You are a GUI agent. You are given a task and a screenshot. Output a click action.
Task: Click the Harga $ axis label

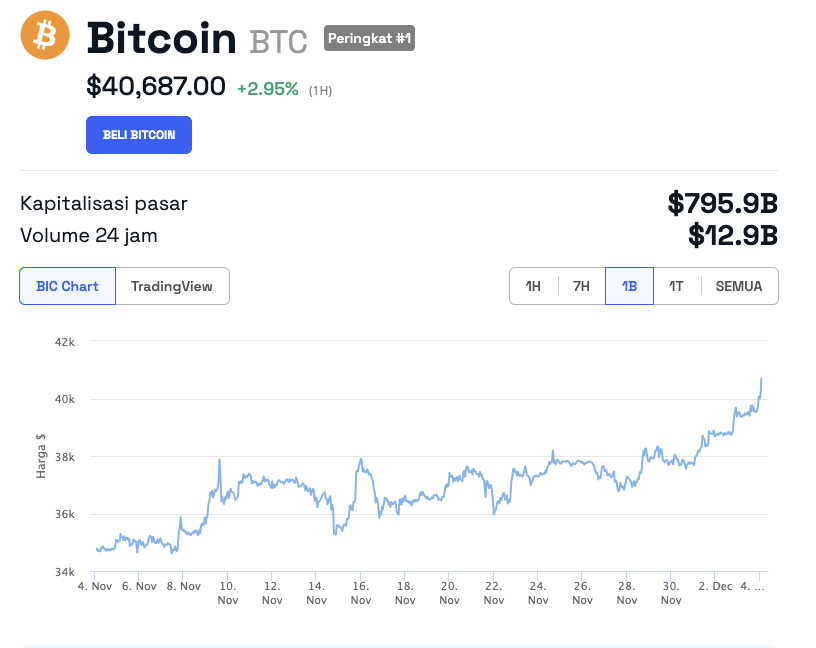pos(41,457)
